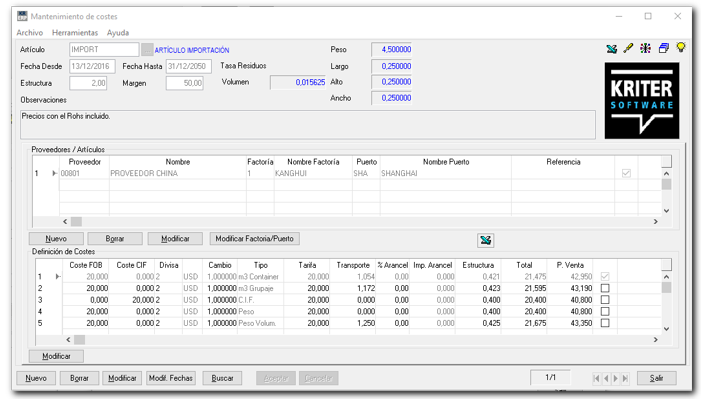Click the bottom bar Modificar button

point(122,378)
